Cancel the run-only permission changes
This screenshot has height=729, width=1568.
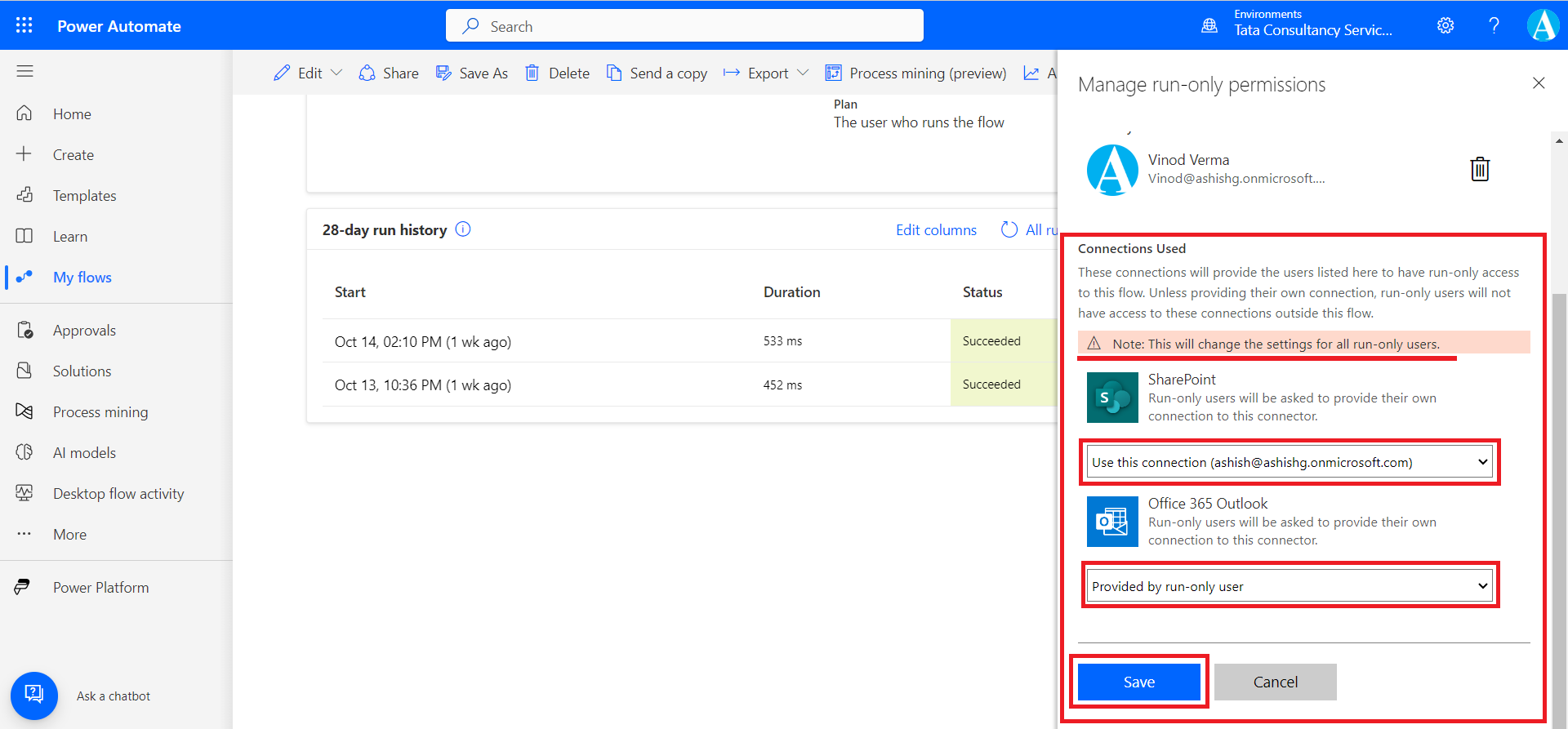point(1275,682)
